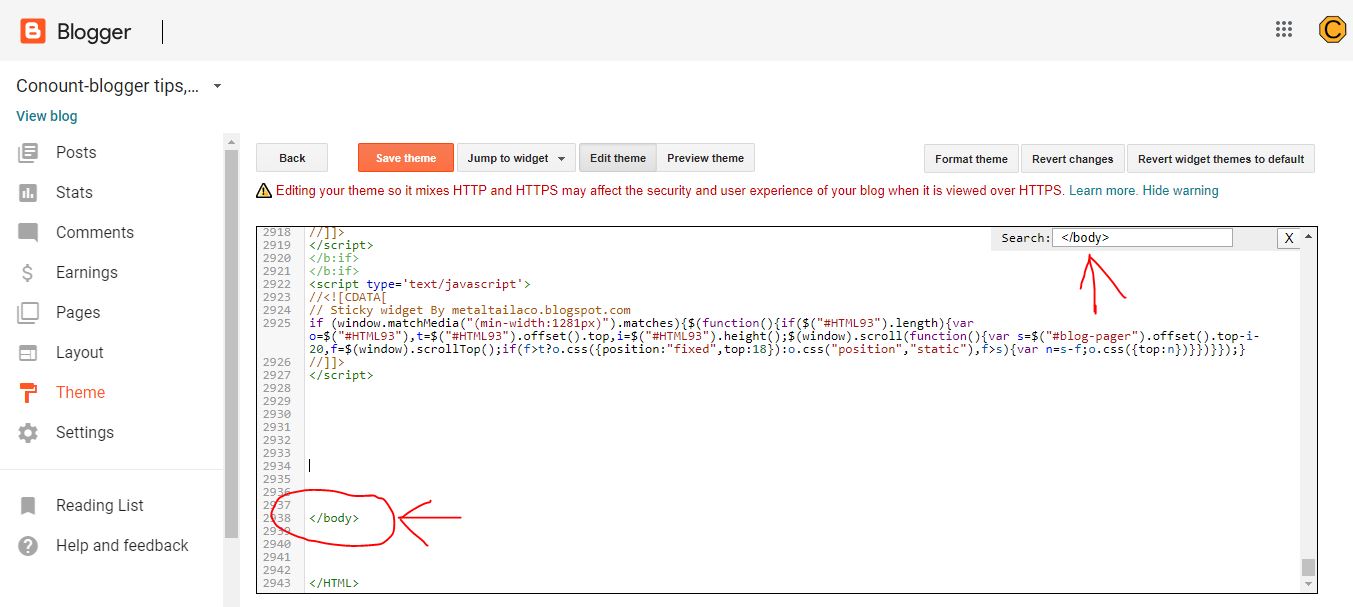Click the //<![CDATA[ line 2923
This screenshot has height=607, width=1353.
[x=347, y=297]
